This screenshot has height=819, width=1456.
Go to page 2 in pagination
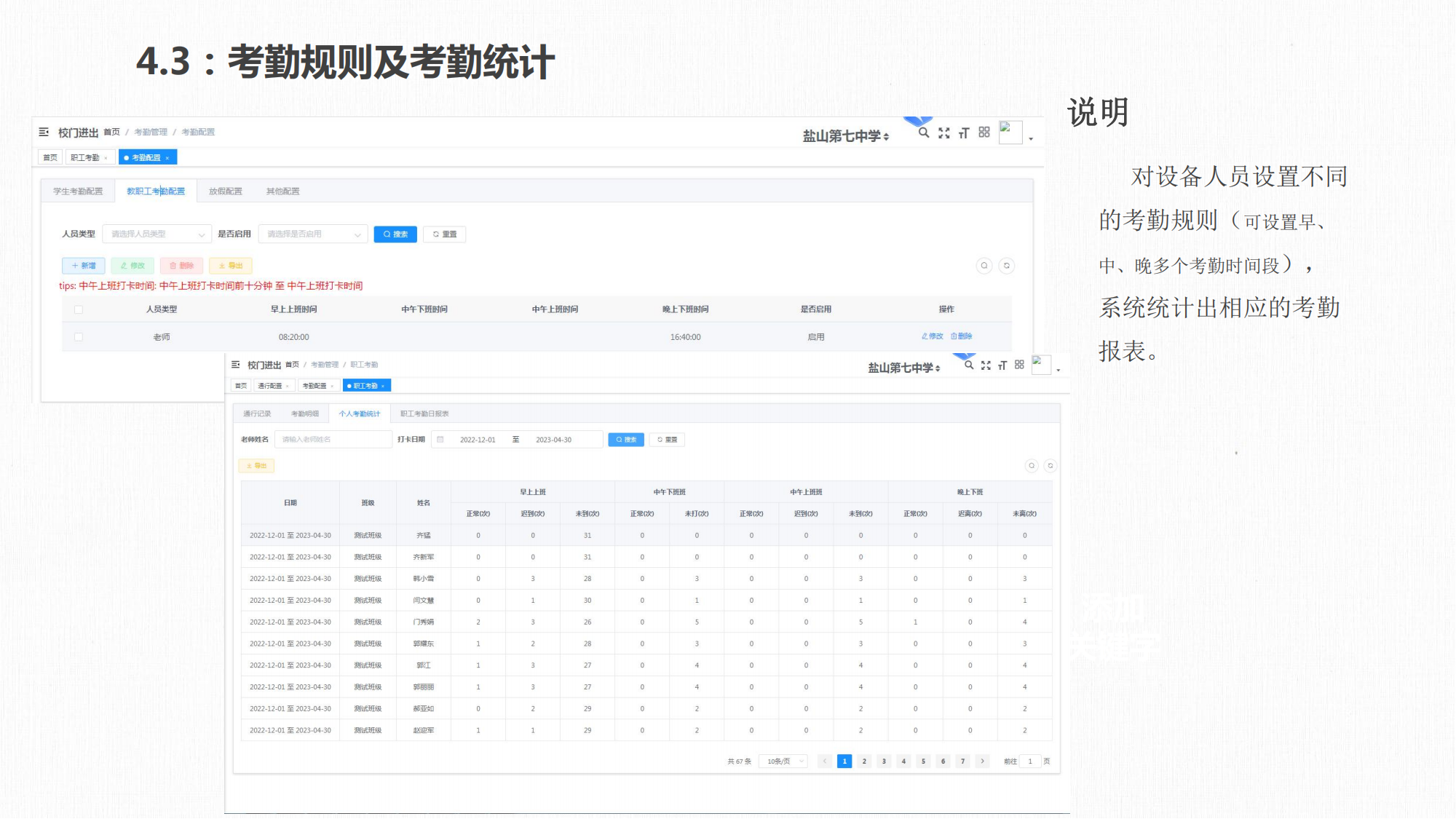pyautogui.click(x=864, y=761)
